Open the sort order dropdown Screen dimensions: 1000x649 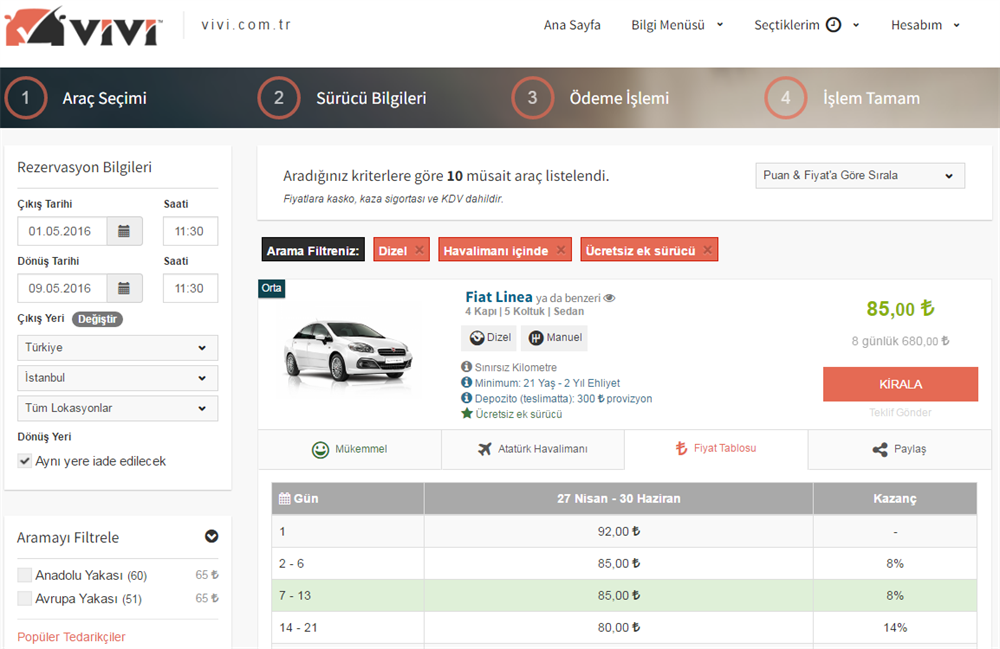(x=859, y=176)
